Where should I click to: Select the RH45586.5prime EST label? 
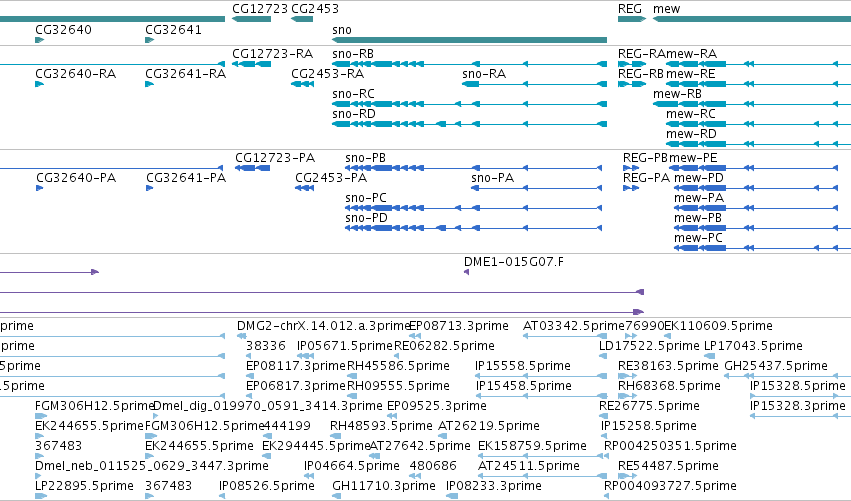tap(398, 366)
